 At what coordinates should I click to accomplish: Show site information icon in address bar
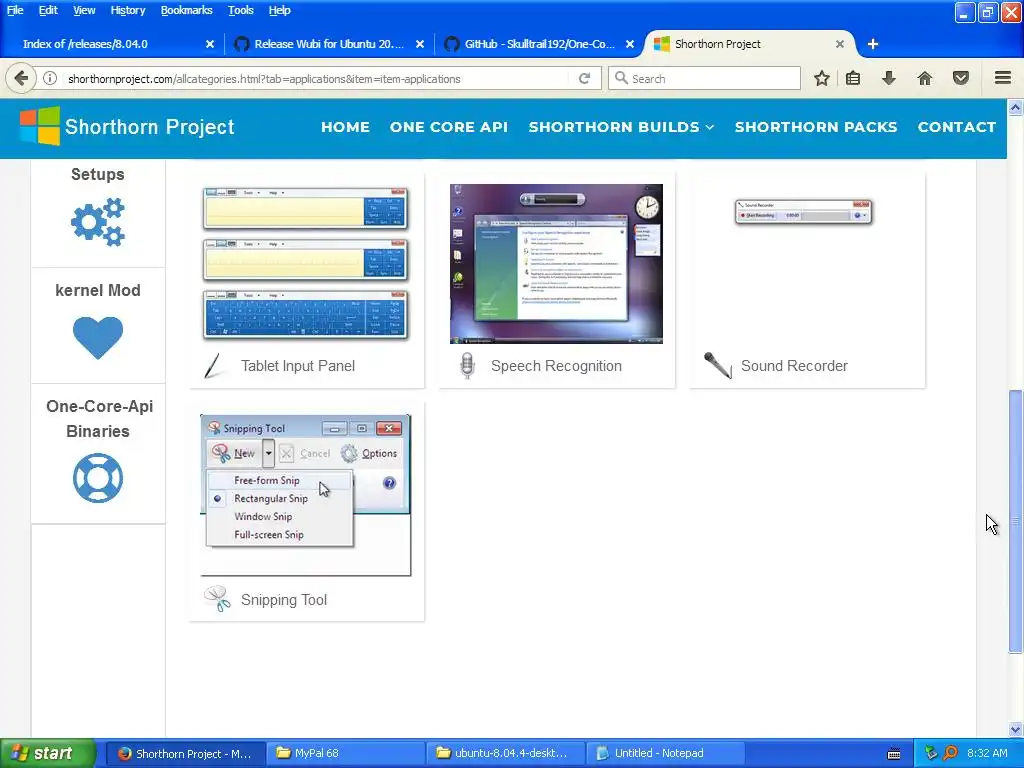click(50, 78)
